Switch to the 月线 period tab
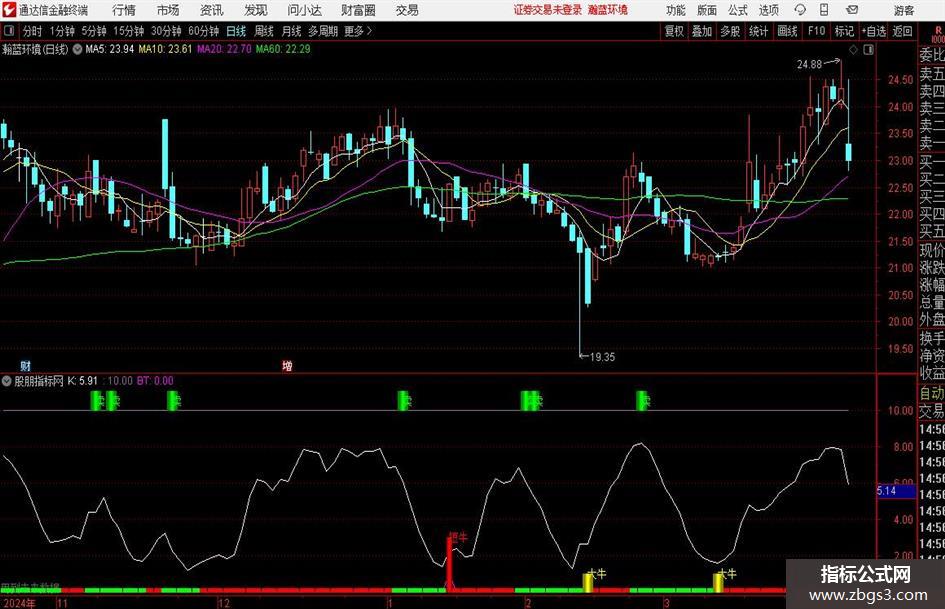945x609 pixels. point(291,31)
